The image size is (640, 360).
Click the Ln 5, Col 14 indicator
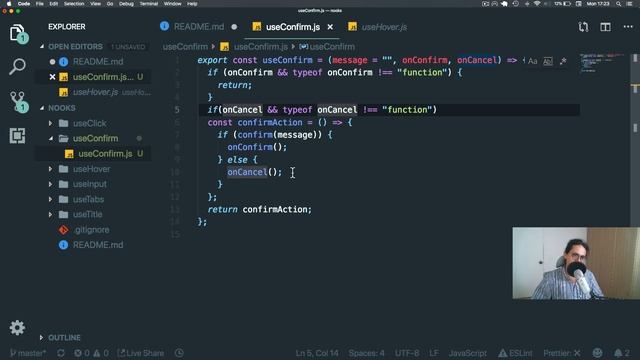point(317,353)
